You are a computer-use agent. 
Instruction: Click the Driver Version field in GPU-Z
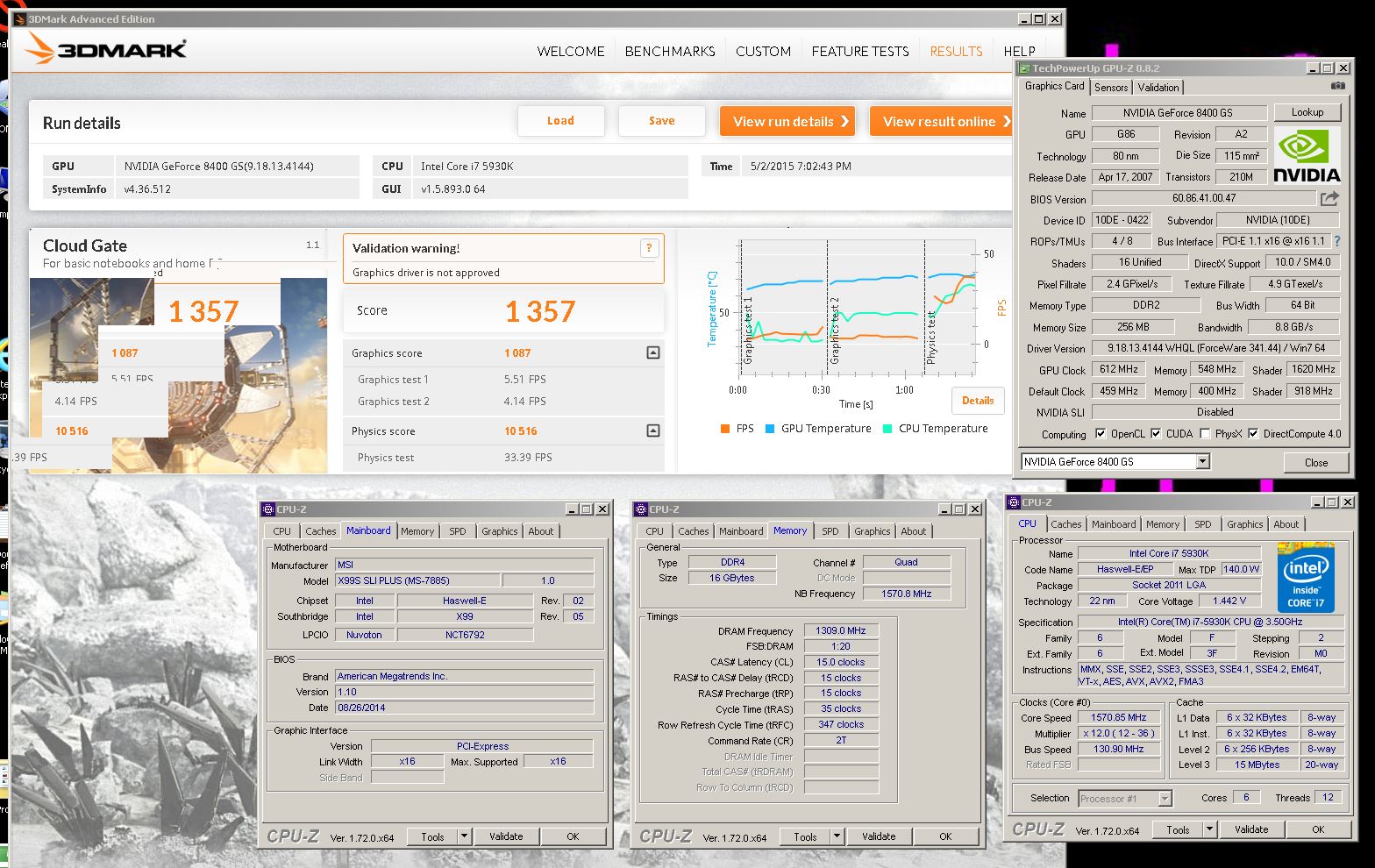tap(1215, 348)
